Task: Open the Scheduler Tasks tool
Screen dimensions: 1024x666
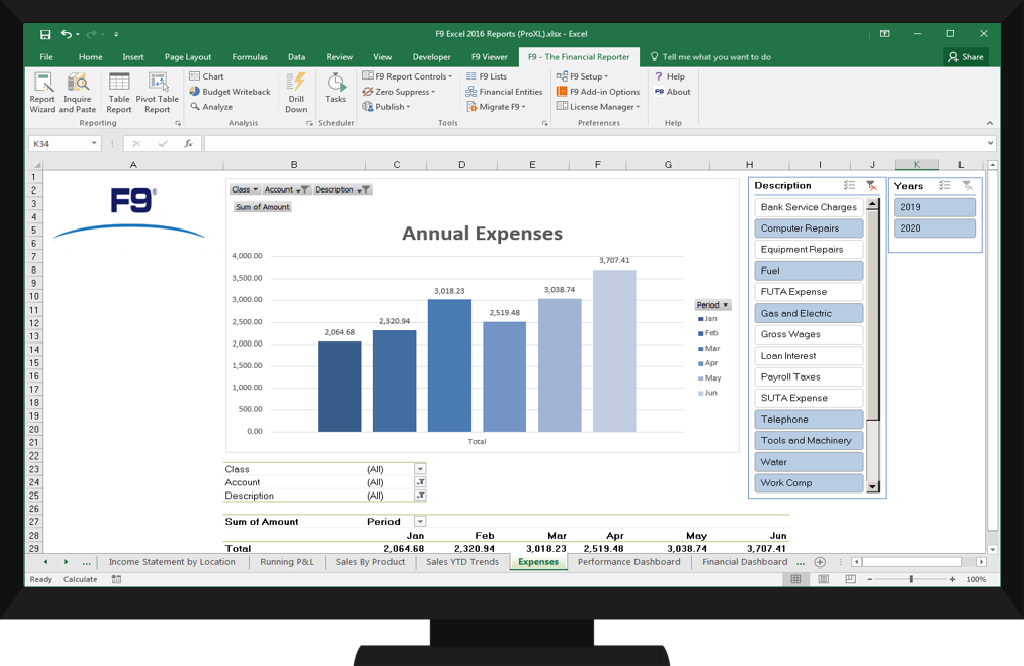Action: [336, 87]
